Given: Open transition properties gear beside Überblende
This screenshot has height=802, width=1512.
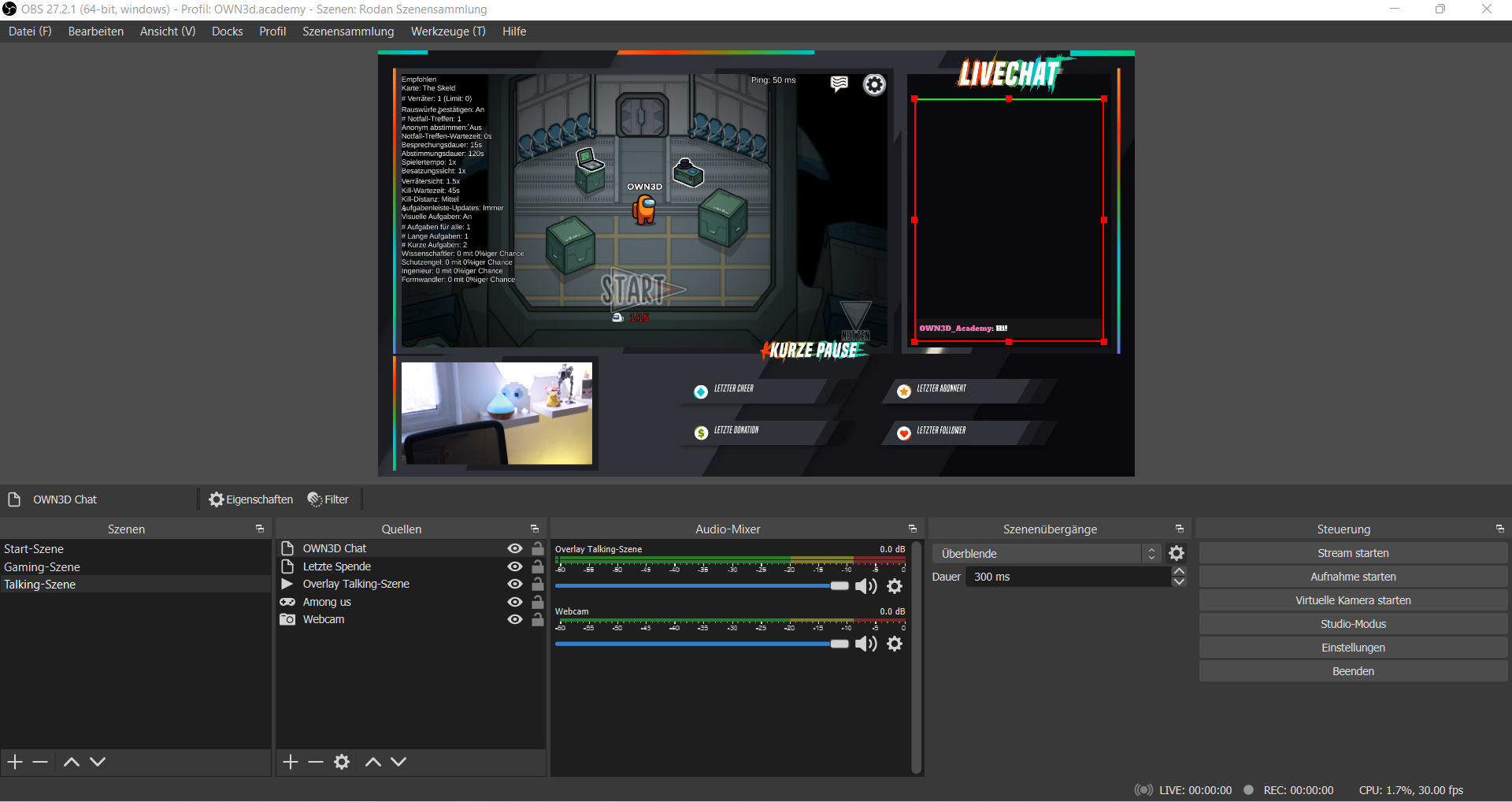Looking at the screenshot, I should (x=1177, y=553).
